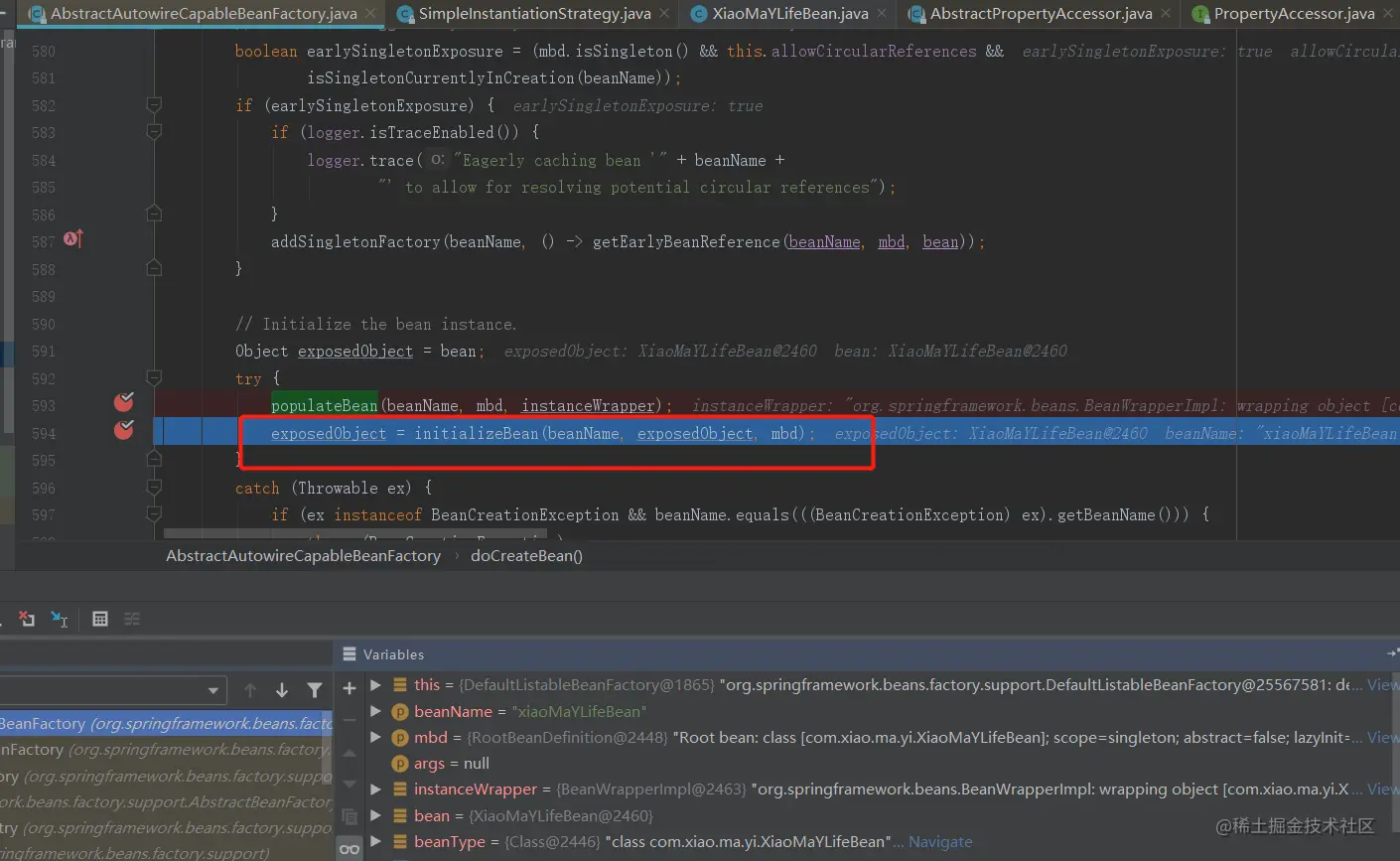Expand the beanName variable node
Screen dimensions: 1400x861
(x=375, y=712)
